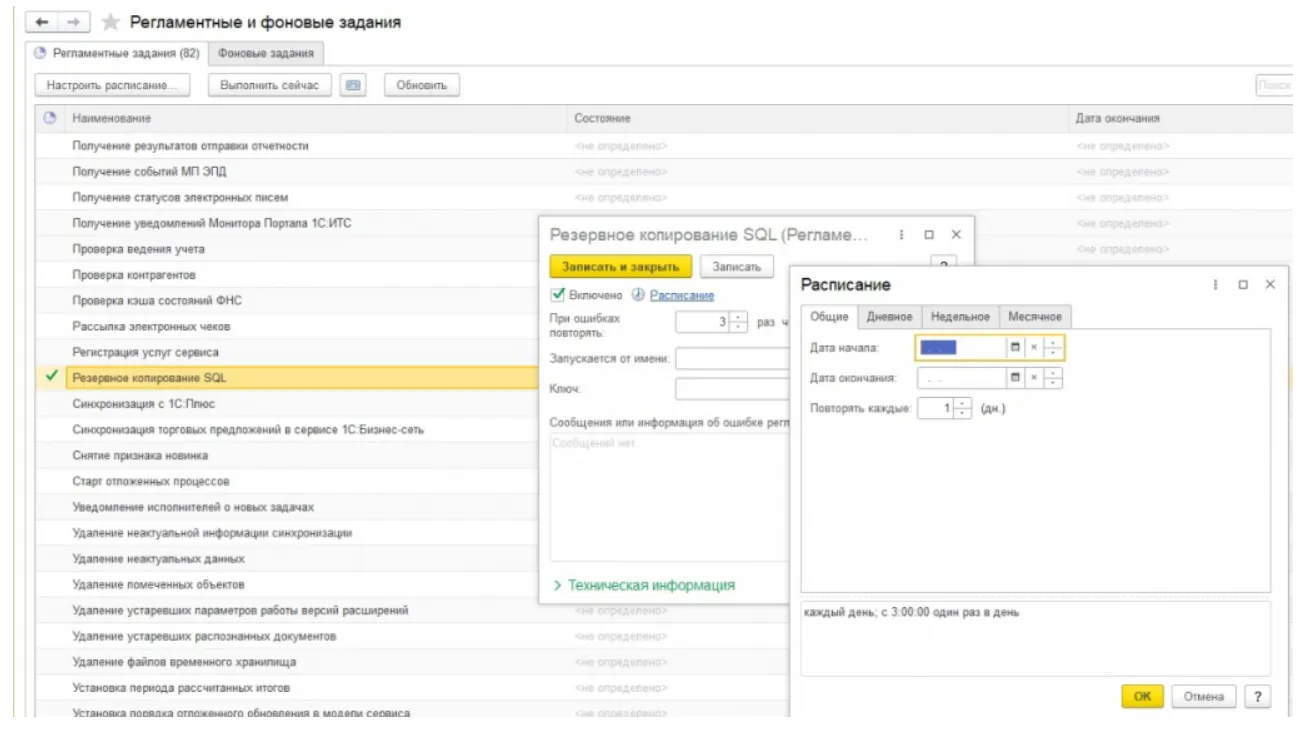Expand the Техническая информация section
This screenshot has height=736, width=1311.
pos(644,585)
